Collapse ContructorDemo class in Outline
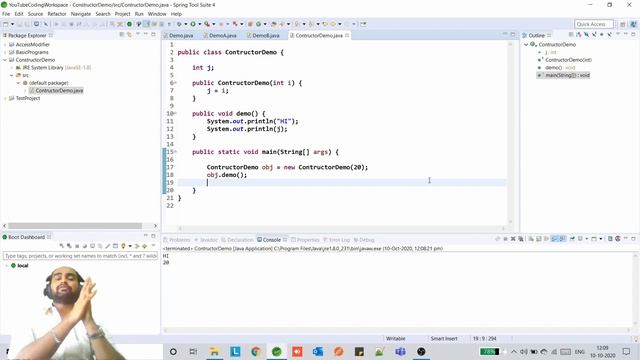The width and height of the screenshot is (640, 360). point(526,44)
